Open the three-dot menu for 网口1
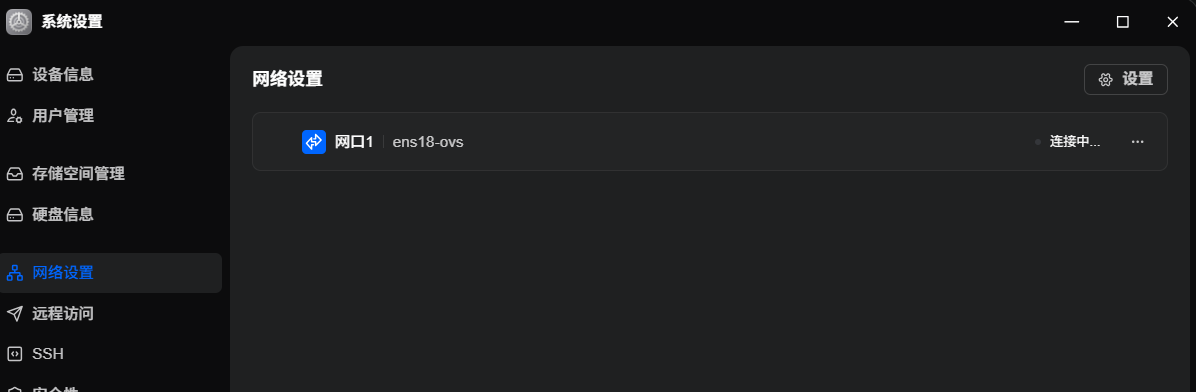 click(x=1137, y=142)
